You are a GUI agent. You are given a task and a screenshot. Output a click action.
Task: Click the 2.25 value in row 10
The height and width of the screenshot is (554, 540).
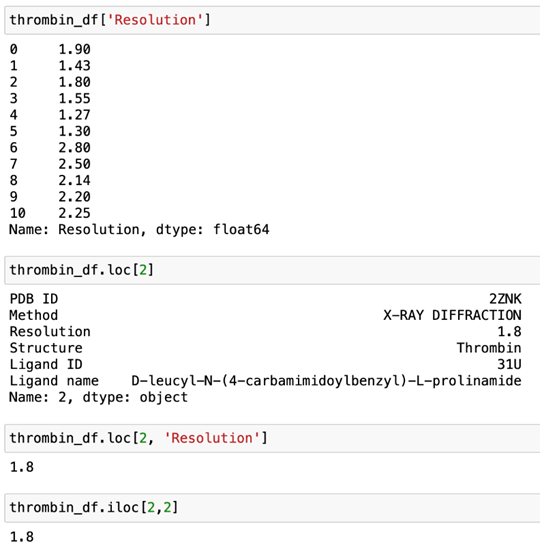pos(75,213)
